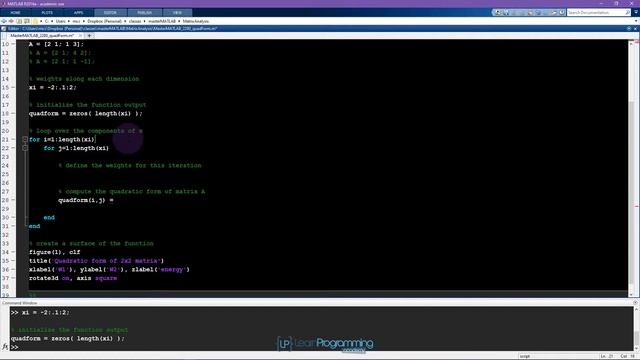Collapse the for i loop fold
Screen dimensions: 640x360
(x=25, y=139)
